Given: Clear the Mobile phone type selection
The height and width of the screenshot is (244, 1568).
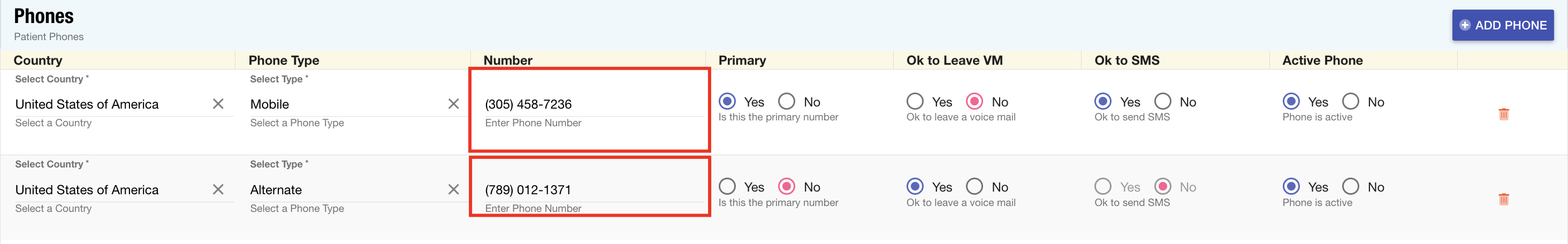Looking at the screenshot, I should (453, 104).
